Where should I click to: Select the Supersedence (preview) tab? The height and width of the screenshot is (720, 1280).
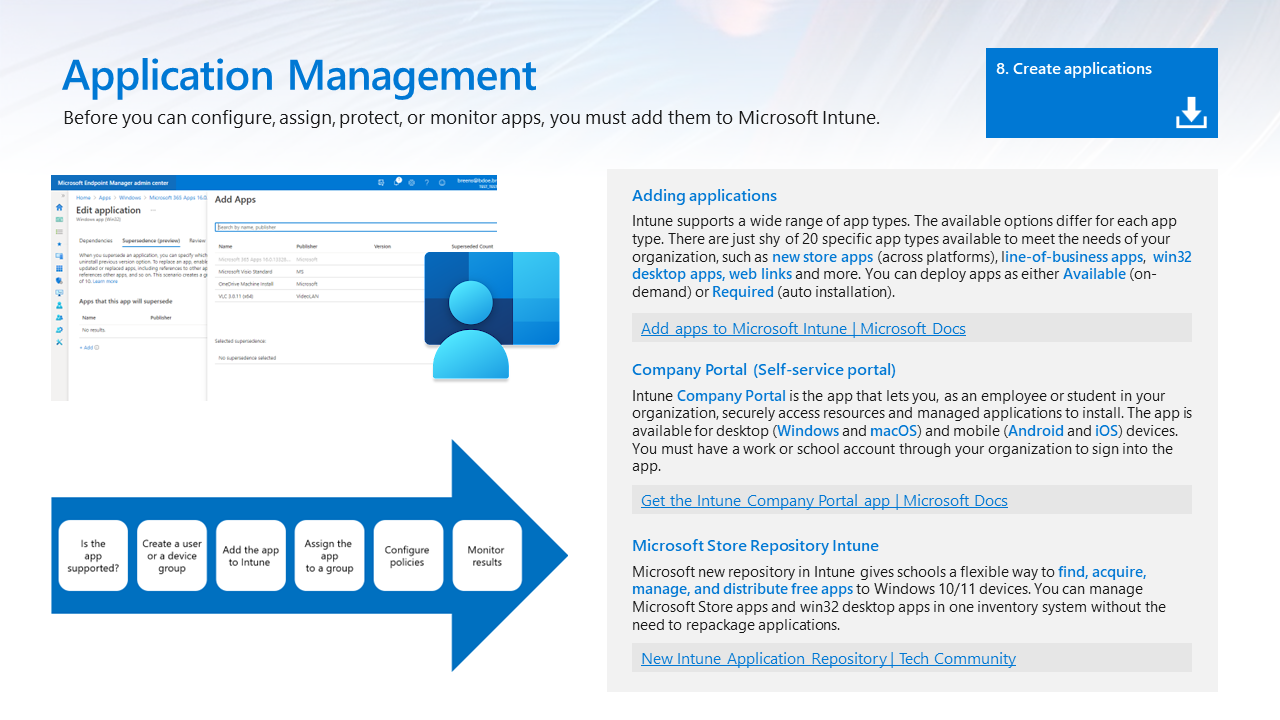(151, 241)
